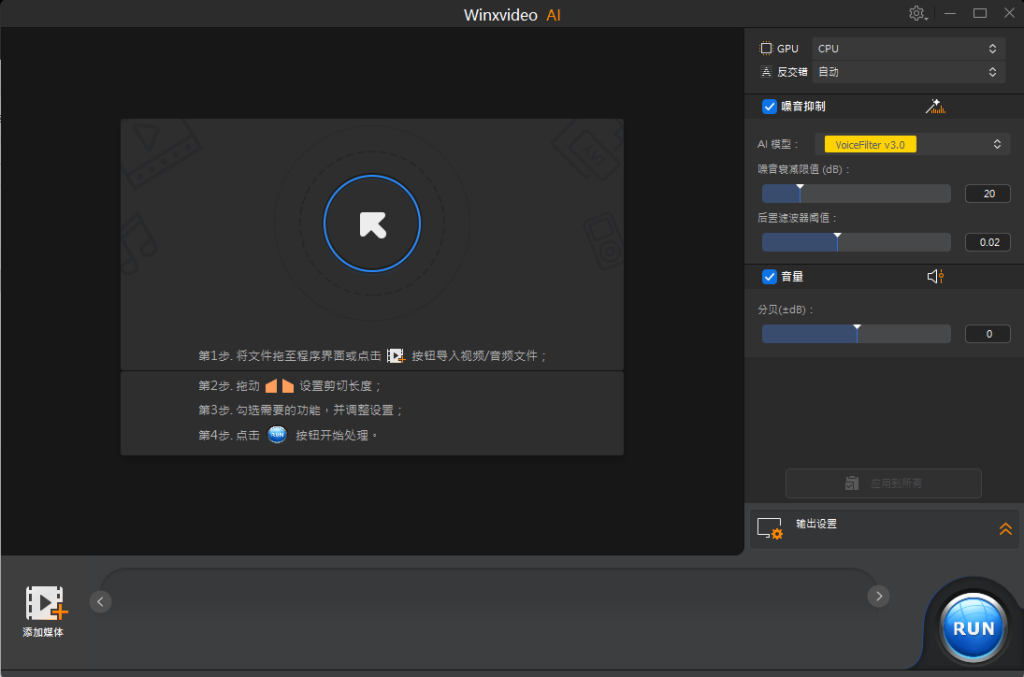Viewport: 1024px width, 677px height.
Task: Open the AI model VoiceFilter v3.0 dropdown
Action: pos(910,145)
